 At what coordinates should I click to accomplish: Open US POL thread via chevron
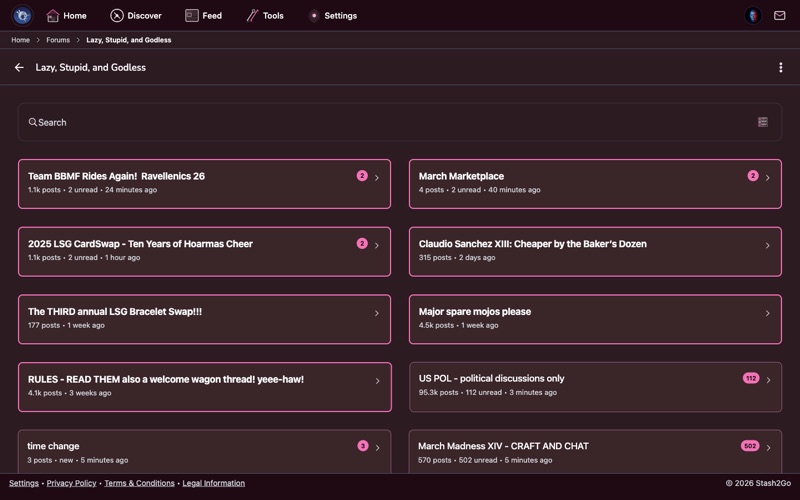(768, 380)
